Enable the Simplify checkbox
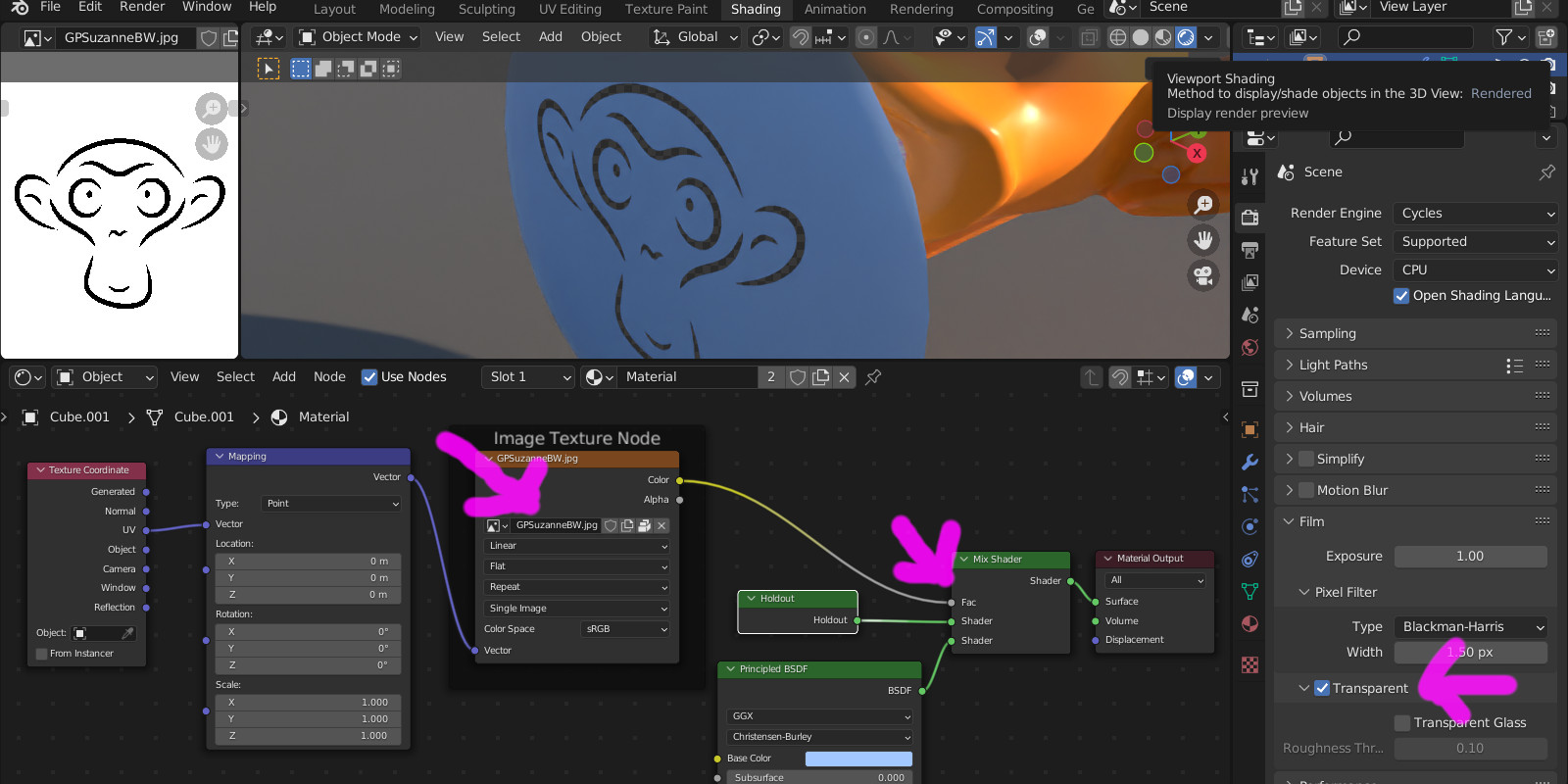 (1306, 459)
